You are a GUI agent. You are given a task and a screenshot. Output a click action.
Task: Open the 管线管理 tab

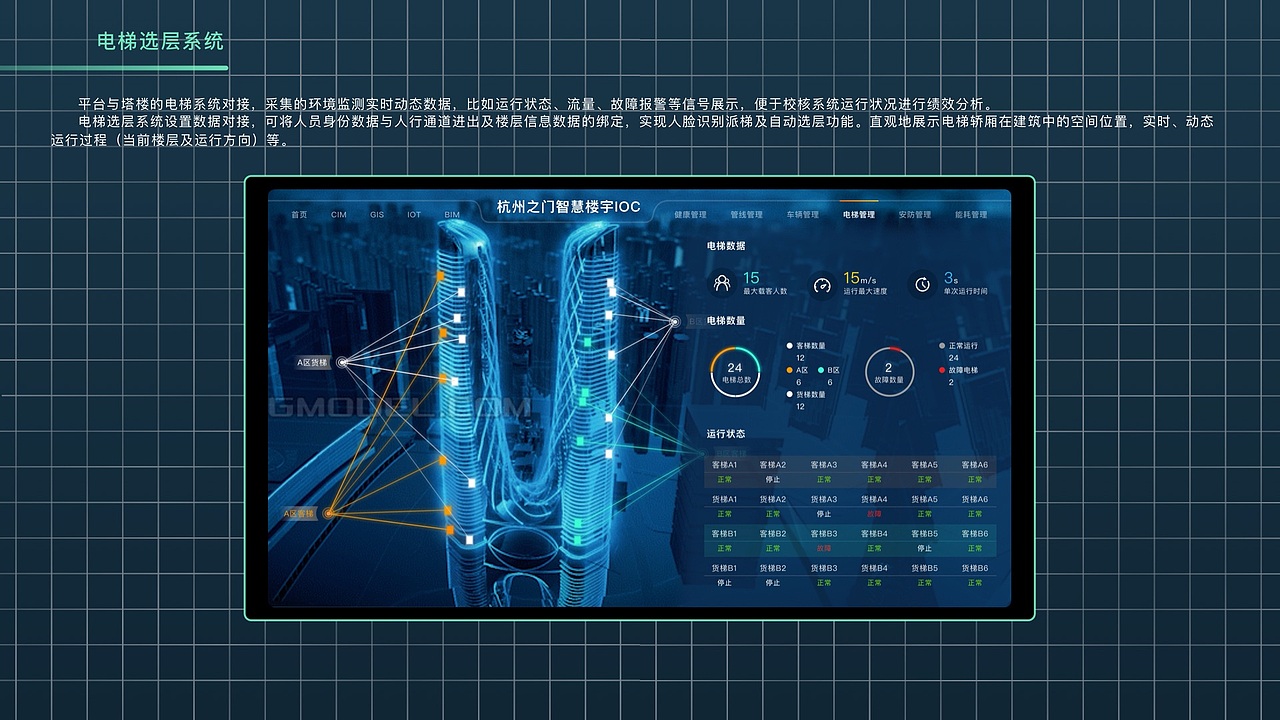point(746,215)
